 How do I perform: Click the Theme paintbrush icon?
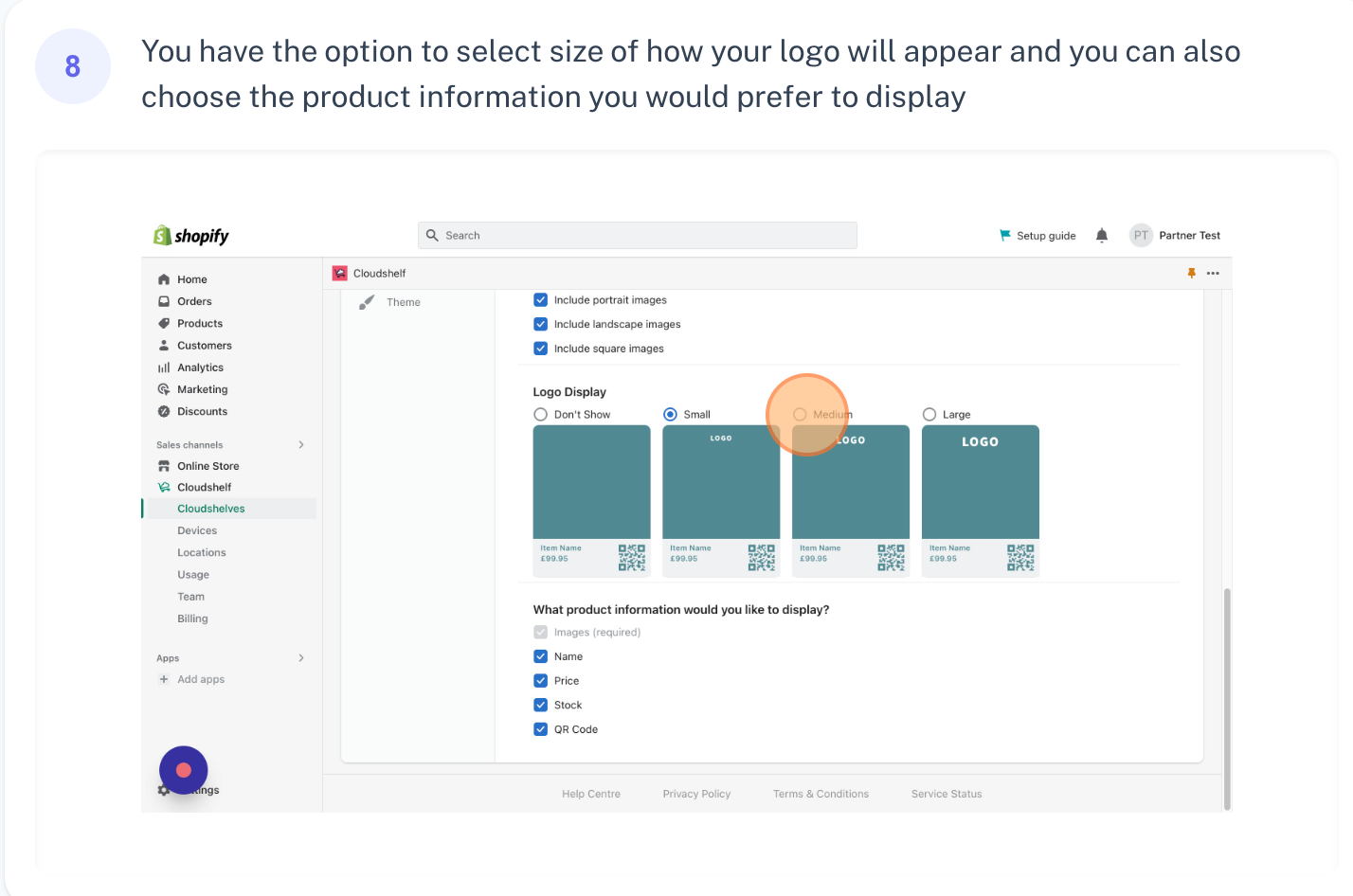(367, 303)
